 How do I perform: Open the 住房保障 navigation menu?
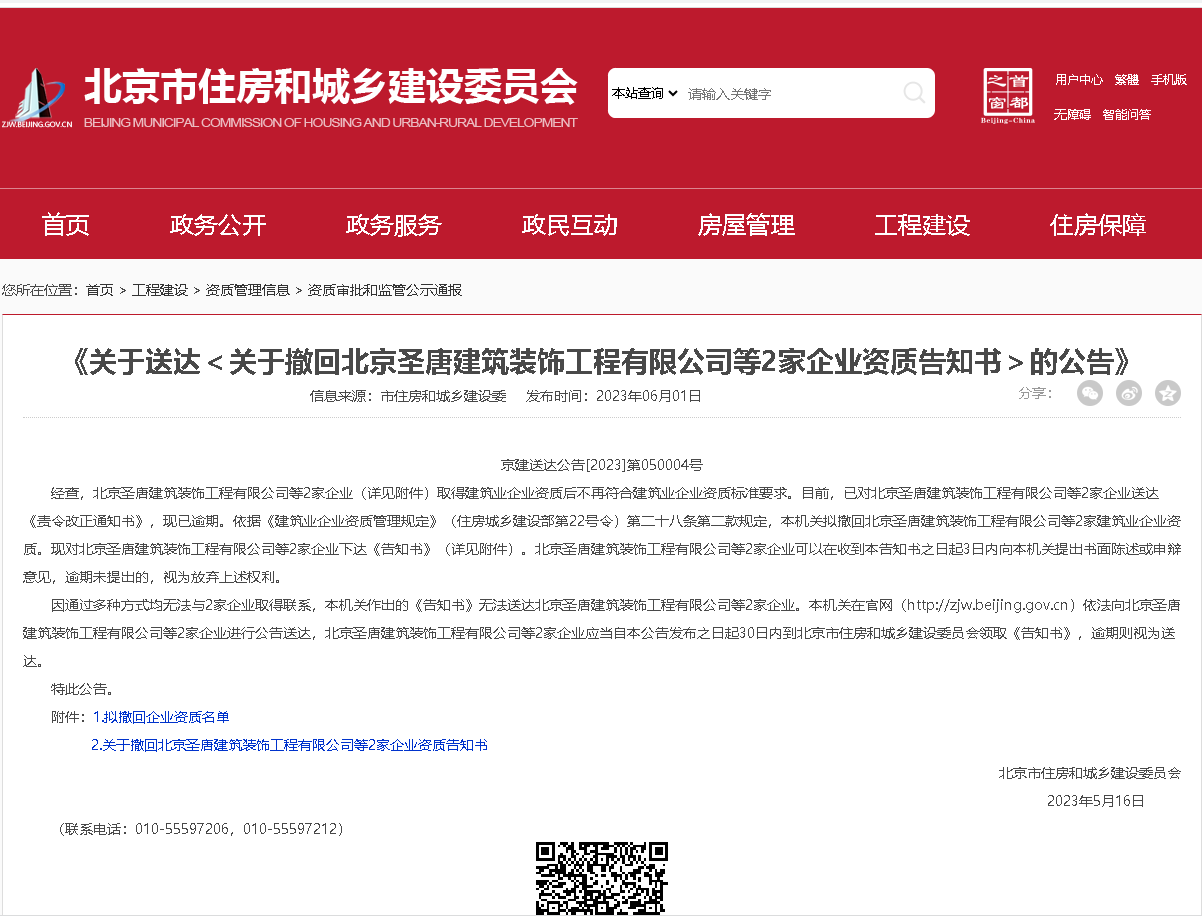[x=1098, y=225]
